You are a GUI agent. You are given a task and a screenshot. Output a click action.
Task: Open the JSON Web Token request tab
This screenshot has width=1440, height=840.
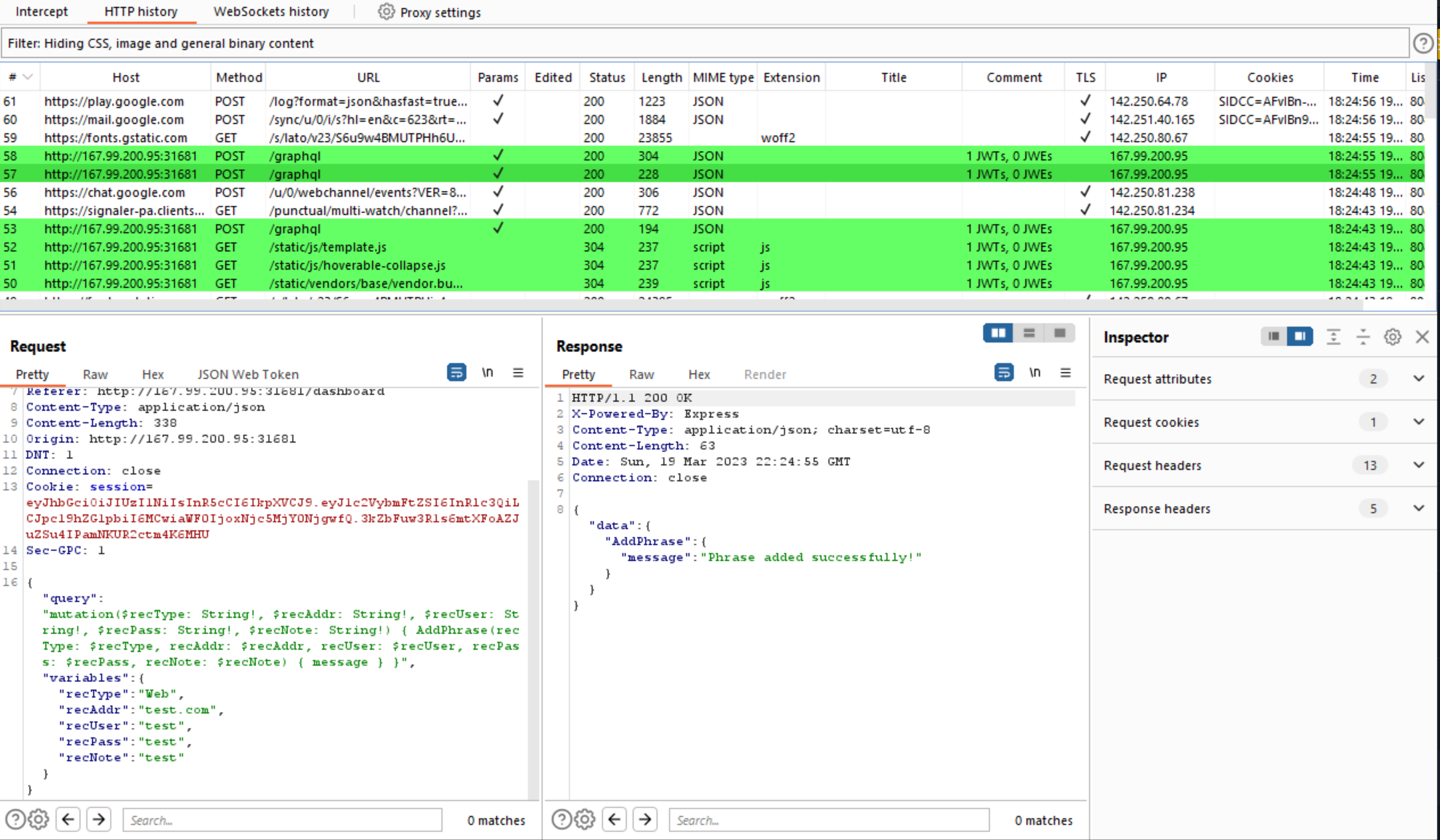247,374
